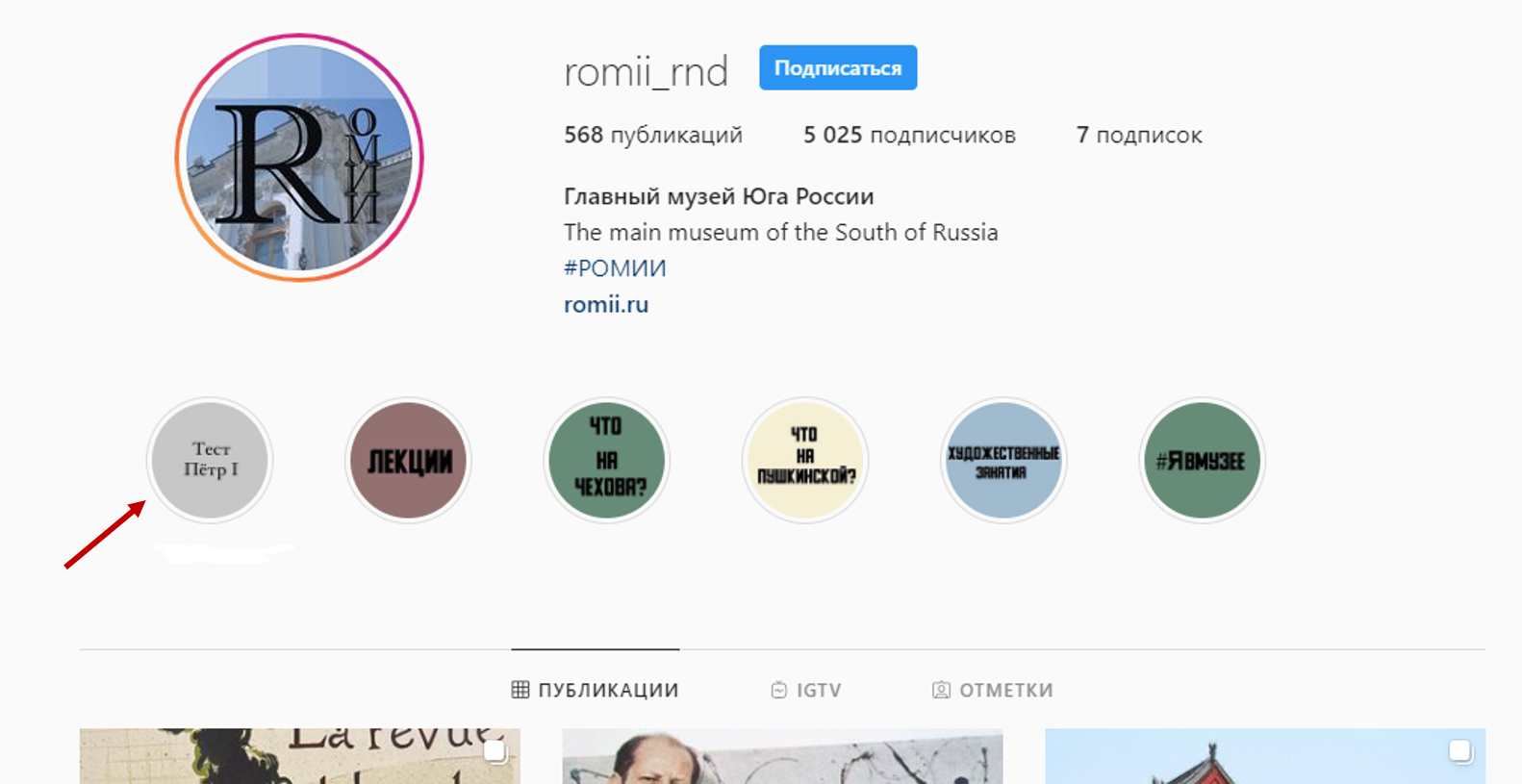View the 7 подписок list
The image size is (1522, 784).
pyautogui.click(x=1139, y=135)
